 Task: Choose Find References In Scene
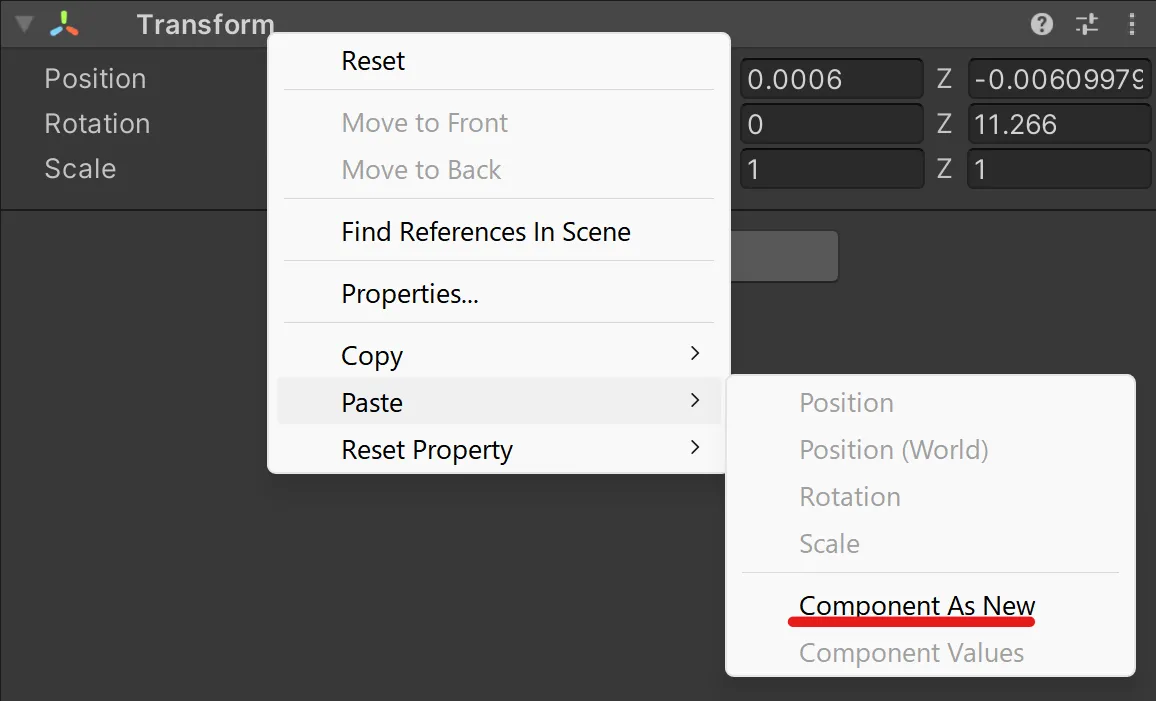[x=499, y=232]
